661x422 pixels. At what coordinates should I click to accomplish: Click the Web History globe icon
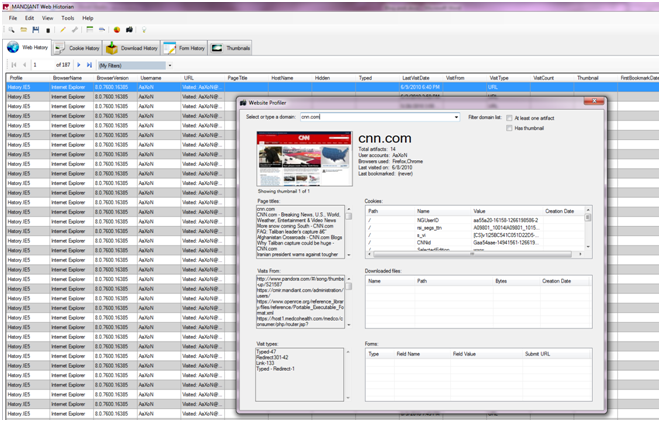pyautogui.click(x=13, y=47)
